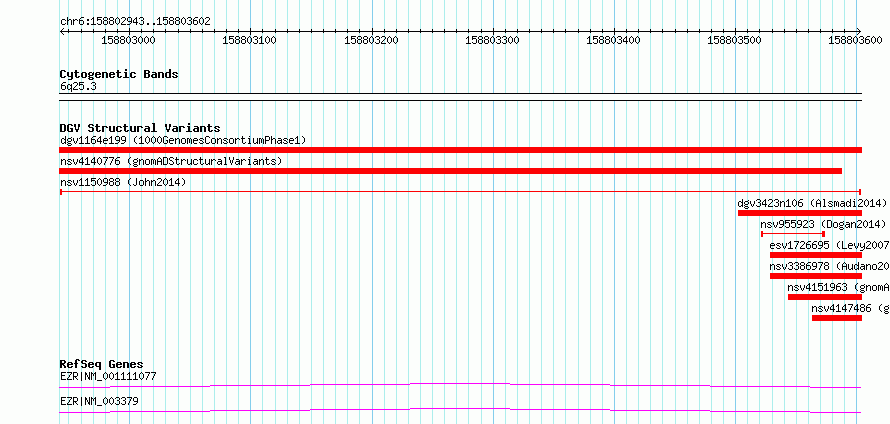The height and width of the screenshot is (424, 890).
Task: Click the magenta line of EZR|NM_003379
Action: coord(461,410)
